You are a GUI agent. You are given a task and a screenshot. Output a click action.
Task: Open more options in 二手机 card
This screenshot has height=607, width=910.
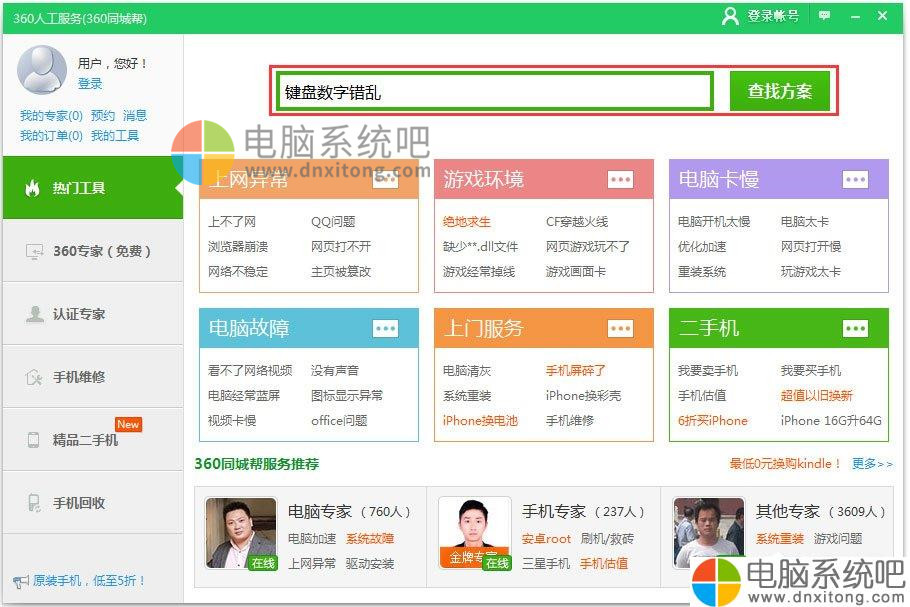(855, 328)
